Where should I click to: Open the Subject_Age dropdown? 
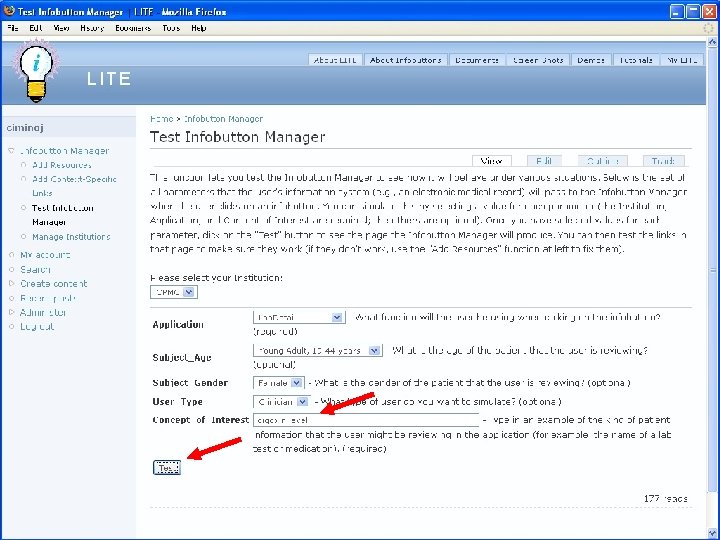coord(318,350)
